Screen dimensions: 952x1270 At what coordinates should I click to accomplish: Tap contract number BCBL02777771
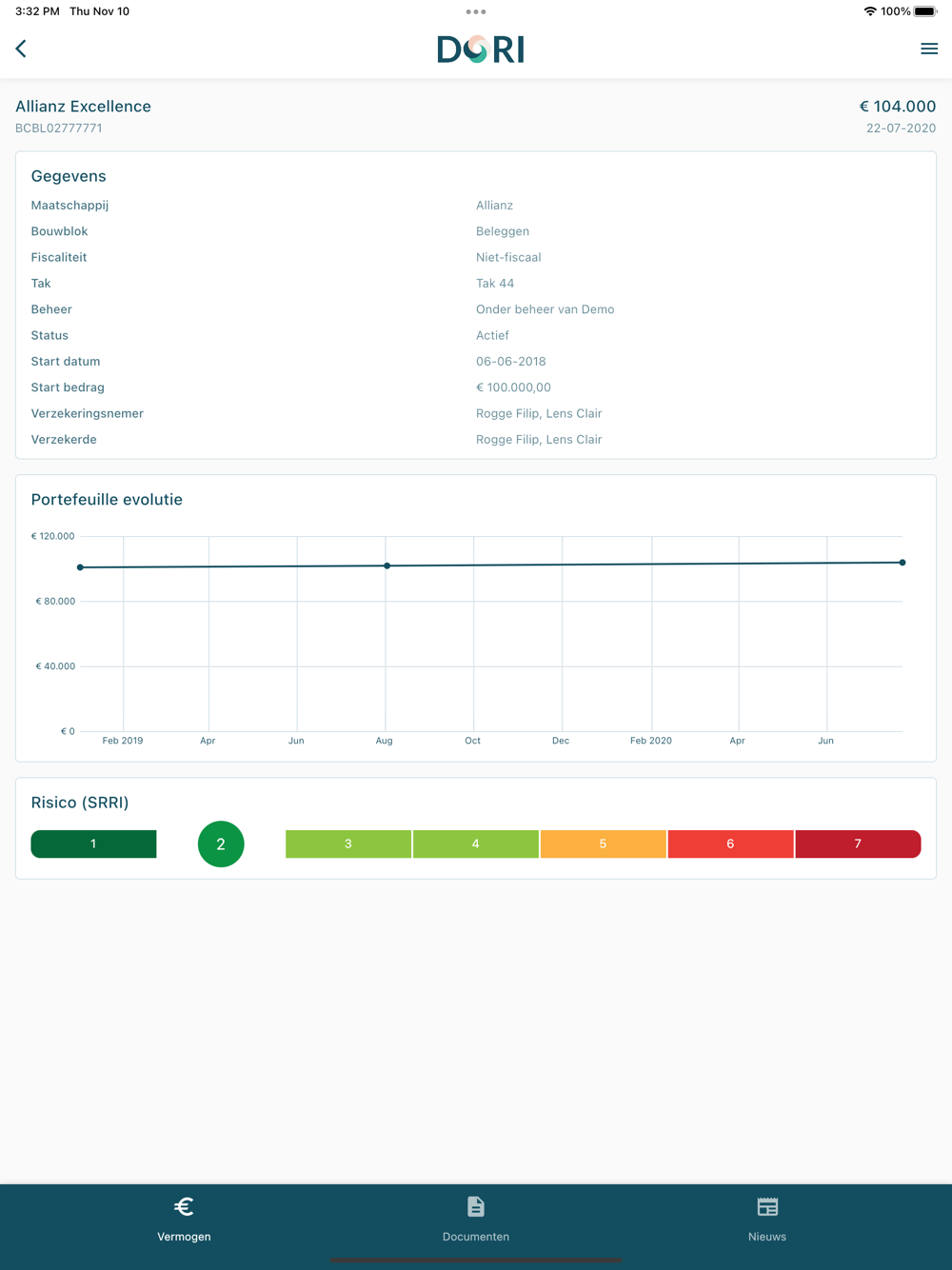(x=59, y=129)
